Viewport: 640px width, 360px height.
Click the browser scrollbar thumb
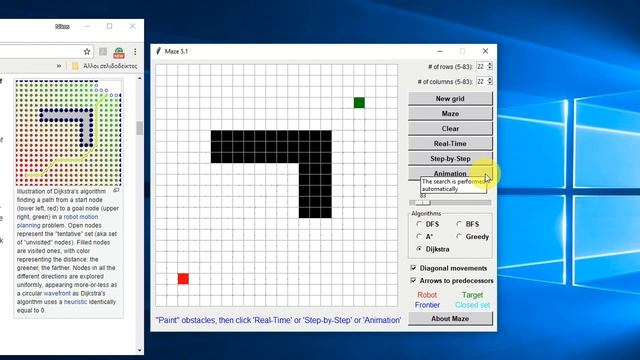pos(140,128)
